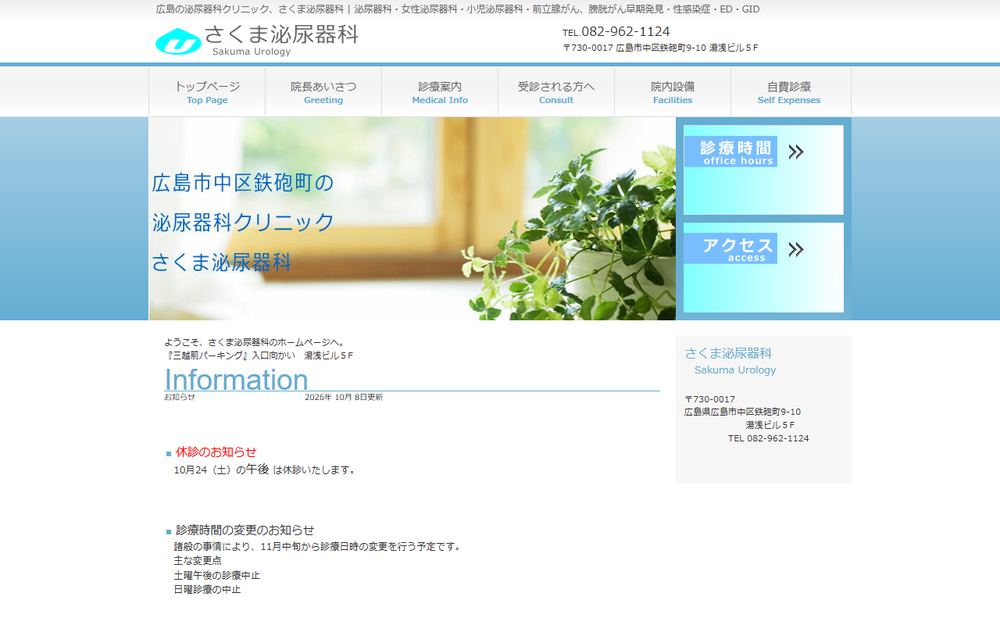Screen dimensions: 1000x625
Task: Click the sidebar postal code 〒730-0017
Action: click(x=710, y=399)
